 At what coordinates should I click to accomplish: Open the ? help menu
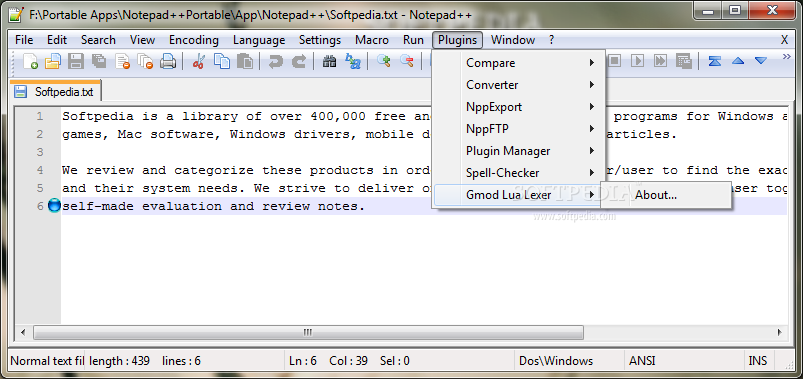(551, 40)
